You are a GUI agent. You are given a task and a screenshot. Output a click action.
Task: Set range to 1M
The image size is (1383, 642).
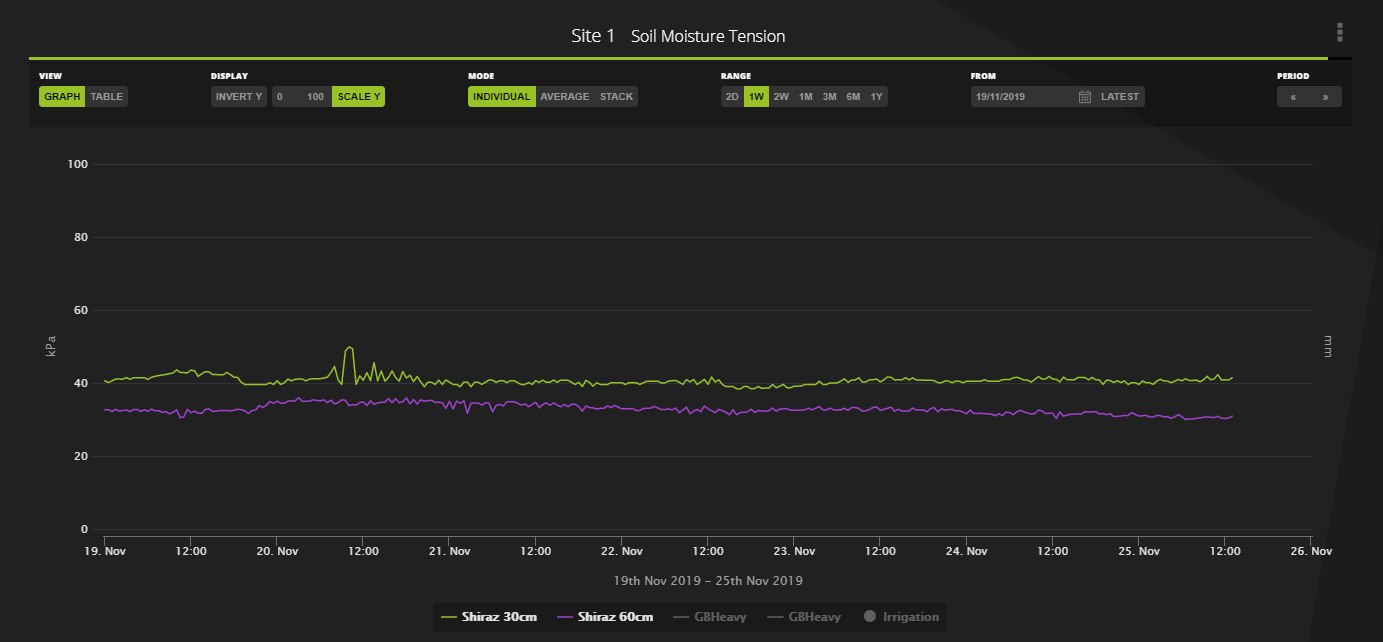tap(805, 97)
